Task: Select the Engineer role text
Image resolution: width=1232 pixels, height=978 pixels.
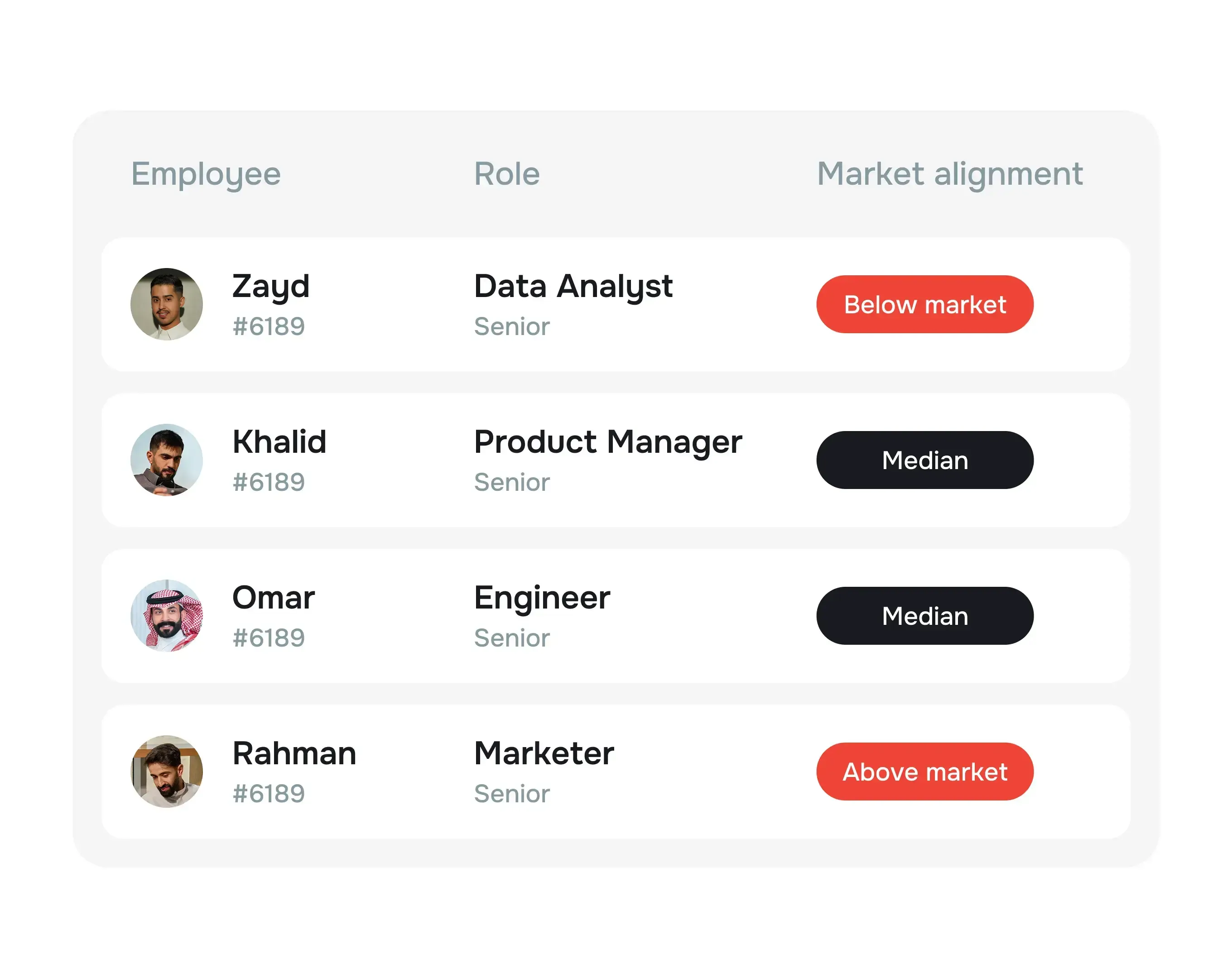Action: click(542, 598)
